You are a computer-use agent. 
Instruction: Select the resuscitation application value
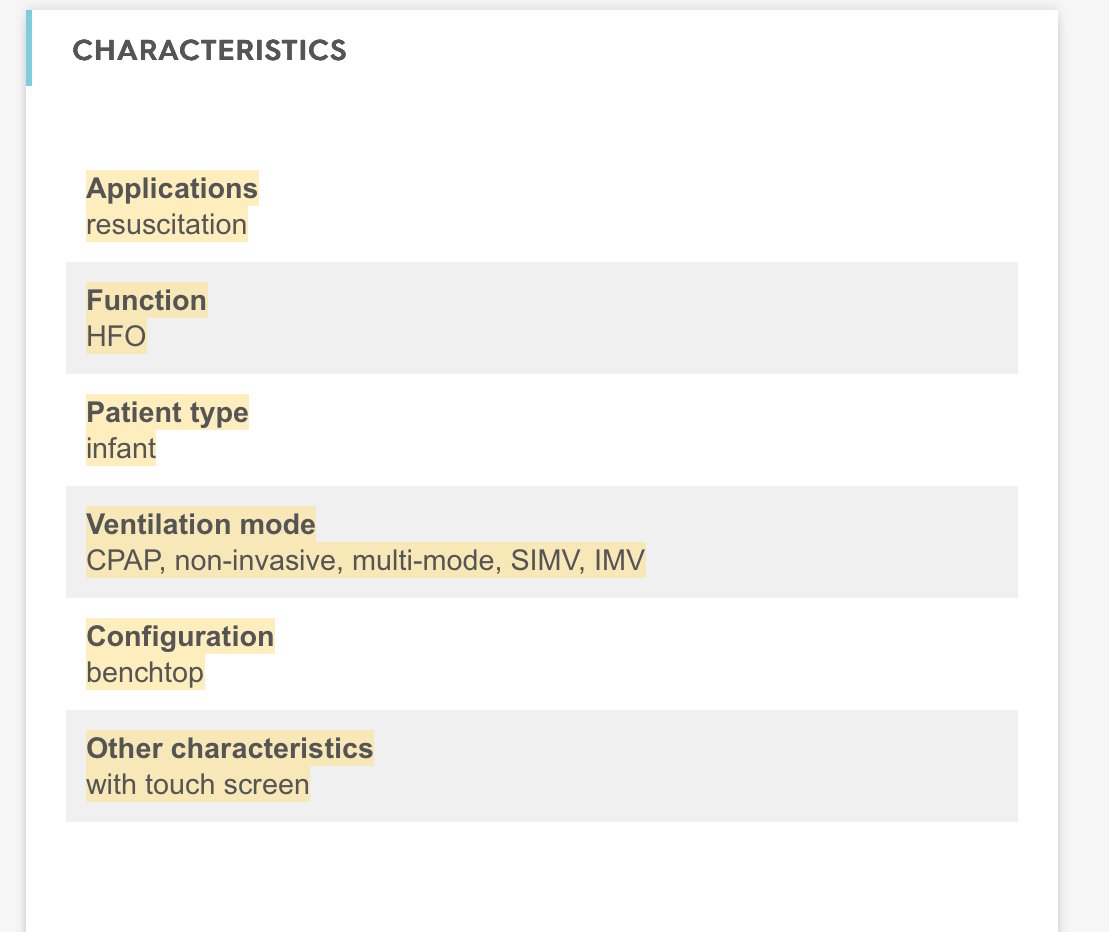[166, 224]
